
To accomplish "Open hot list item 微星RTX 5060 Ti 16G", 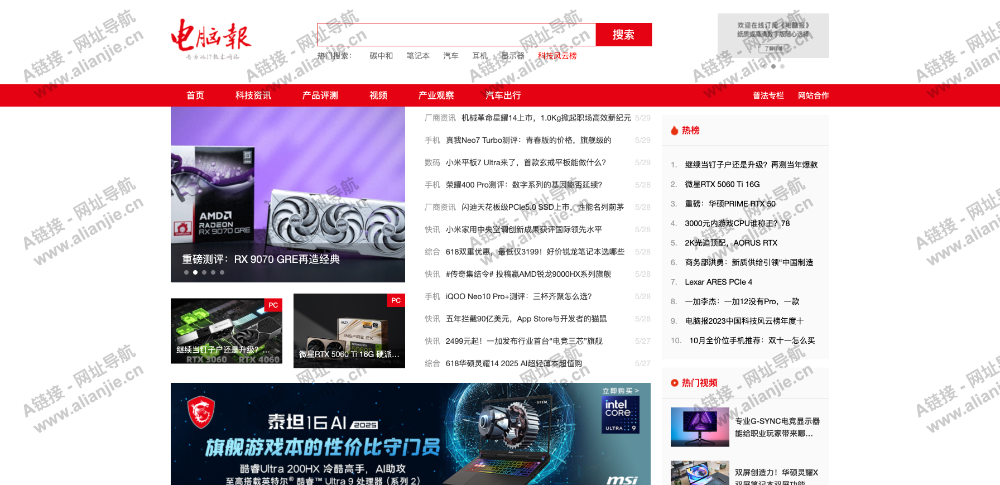I will pyautogui.click(x=722, y=184).
